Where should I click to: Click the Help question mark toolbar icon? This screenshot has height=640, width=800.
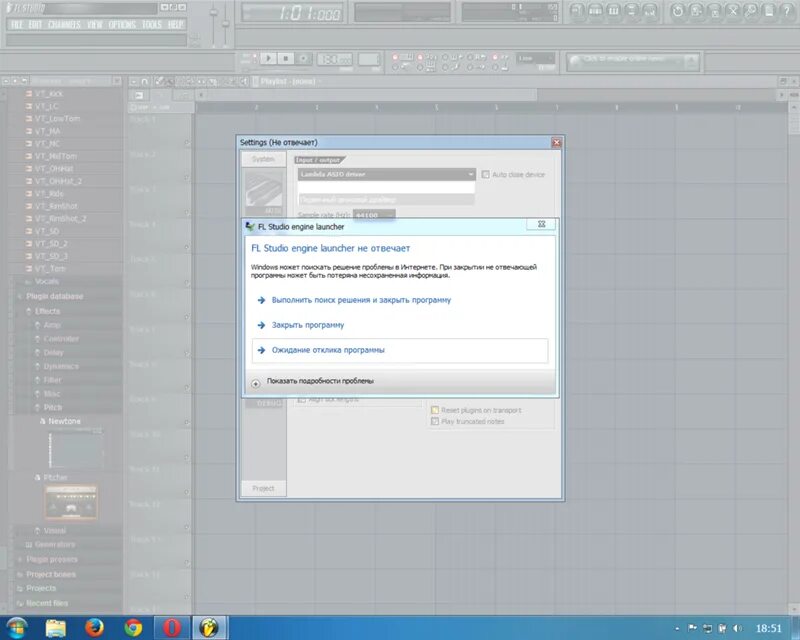click(787, 11)
